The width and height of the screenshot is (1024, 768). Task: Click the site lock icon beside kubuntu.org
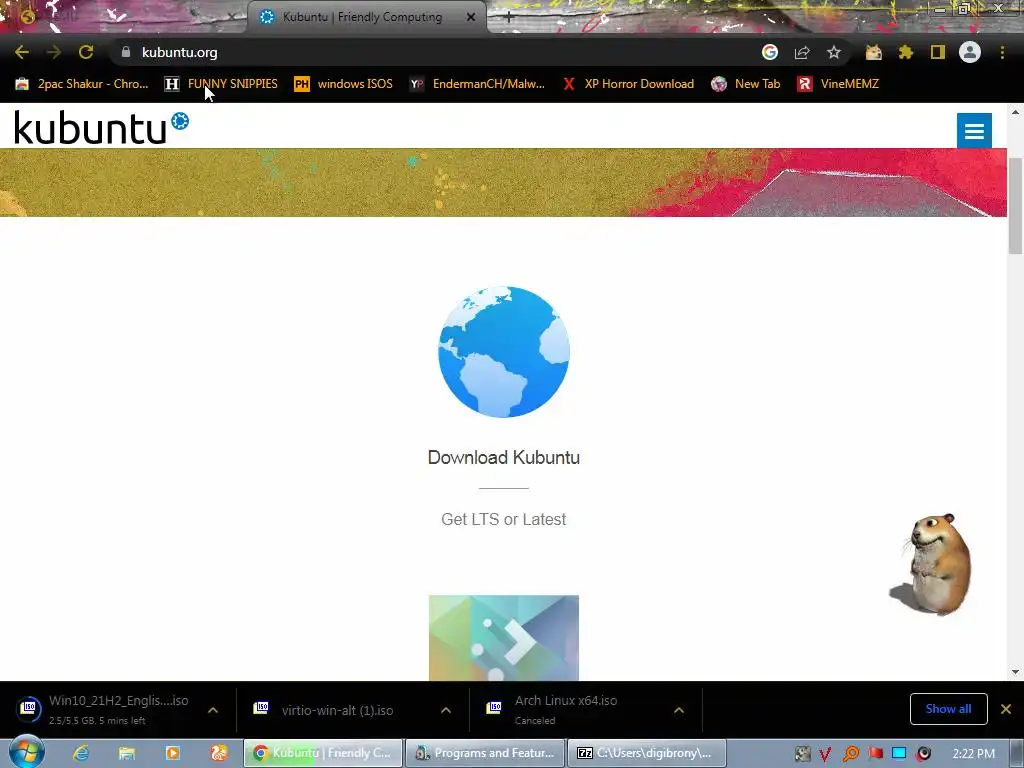coord(126,52)
